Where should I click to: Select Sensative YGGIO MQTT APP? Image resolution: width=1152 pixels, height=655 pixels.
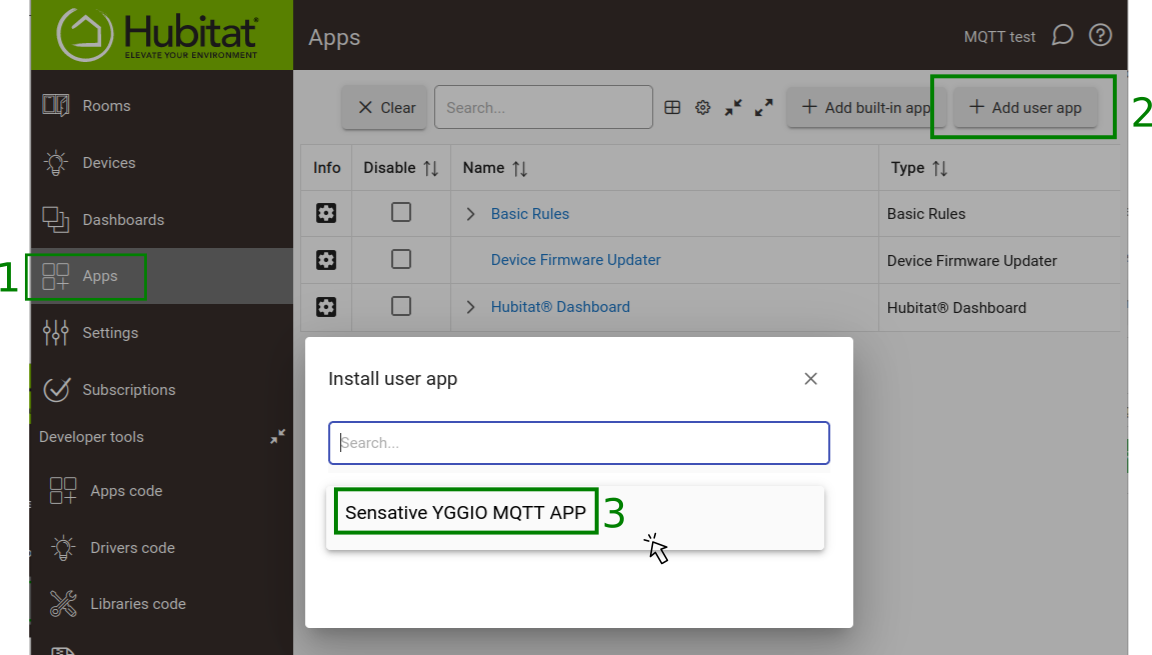tap(466, 513)
